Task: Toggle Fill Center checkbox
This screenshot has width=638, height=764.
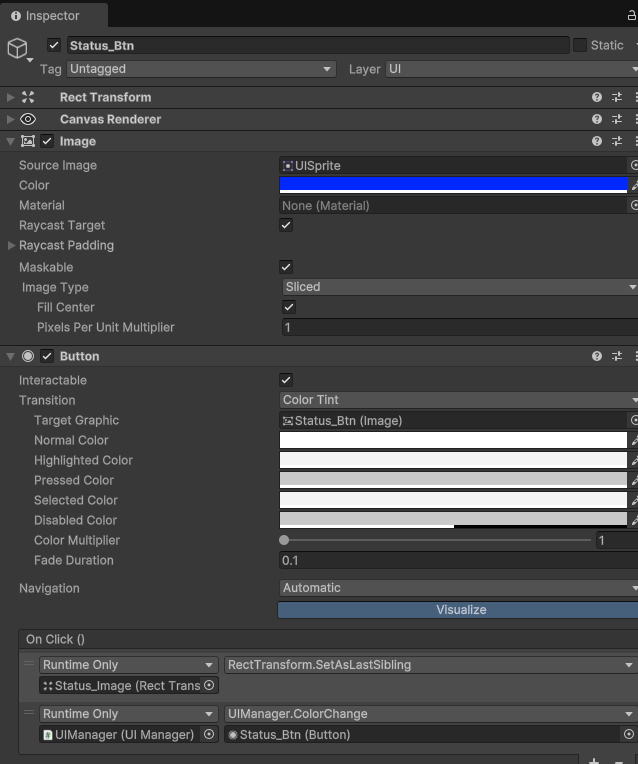Action: coord(289,307)
